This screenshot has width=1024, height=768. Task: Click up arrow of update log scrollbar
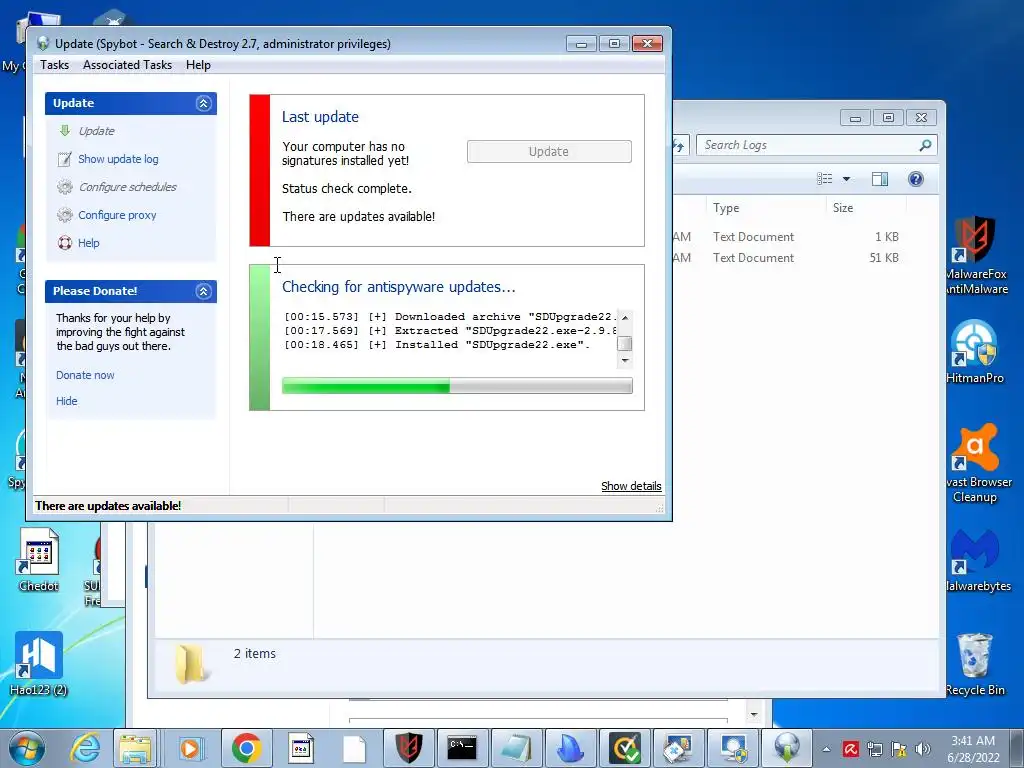pyautogui.click(x=625, y=317)
